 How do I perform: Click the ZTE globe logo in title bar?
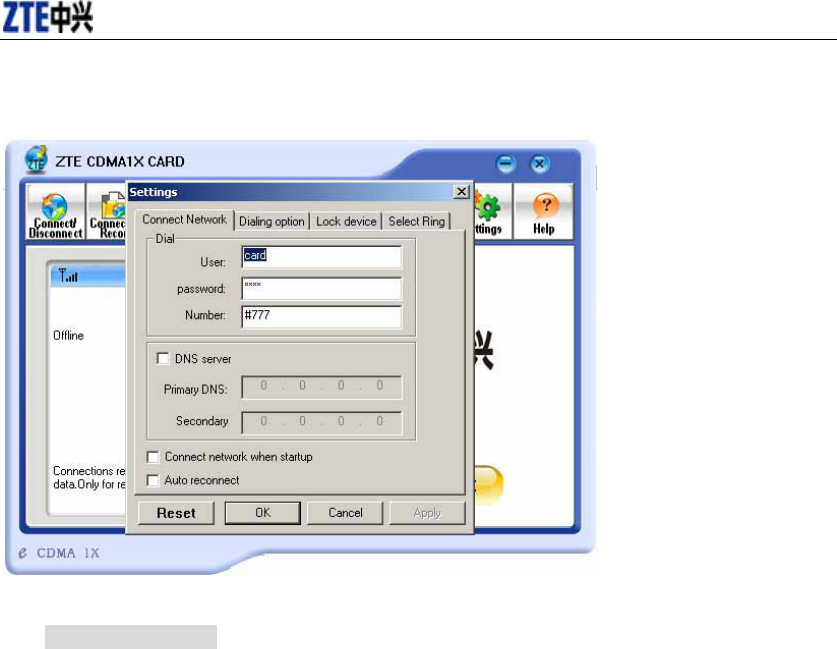point(36,159)
